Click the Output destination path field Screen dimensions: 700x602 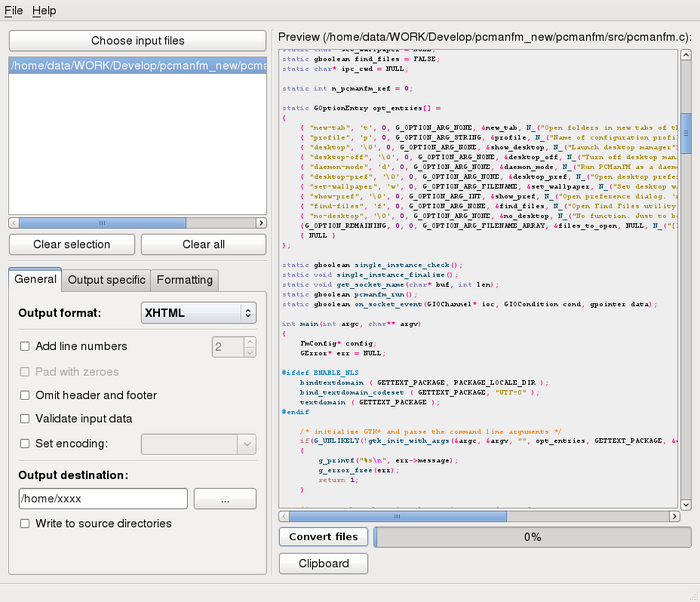point(103,498)
